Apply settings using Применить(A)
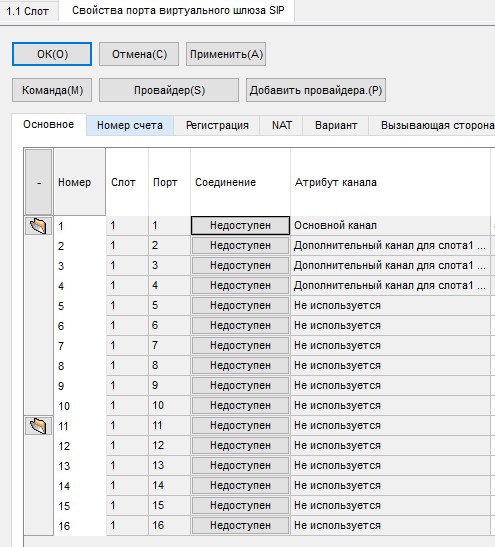This screenshot has width=495, height=547. [x=226, y=54]
